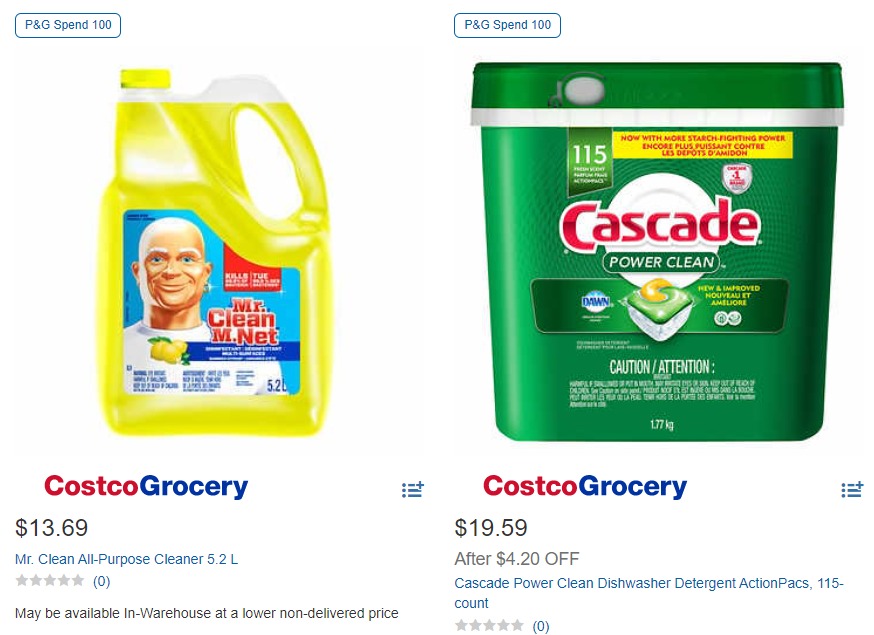Screen dimensions: 874x635
Task: Select P&G Spend 100 badge above Mr. Clean
Action: point(68,25)
